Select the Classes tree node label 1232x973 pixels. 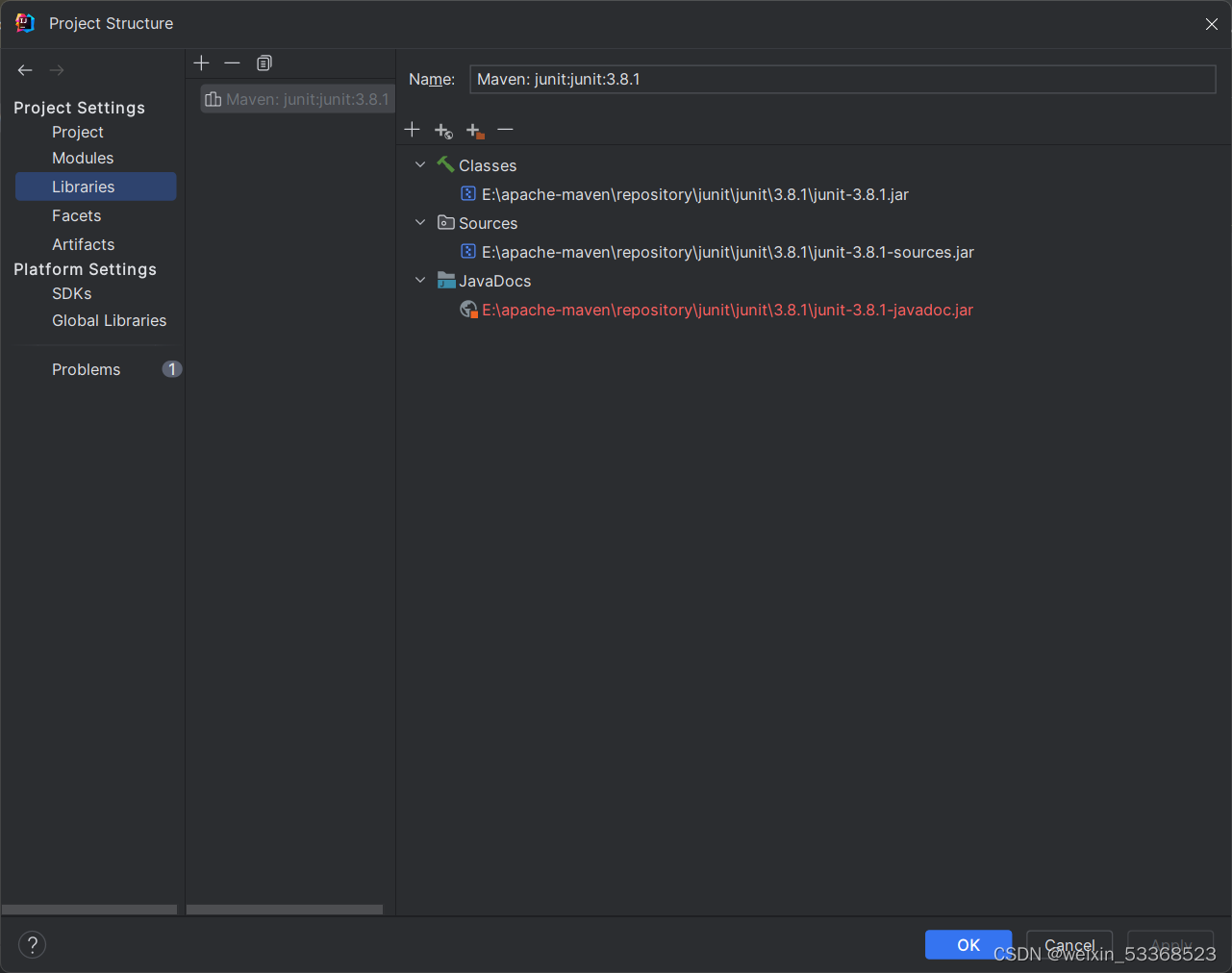488,165
